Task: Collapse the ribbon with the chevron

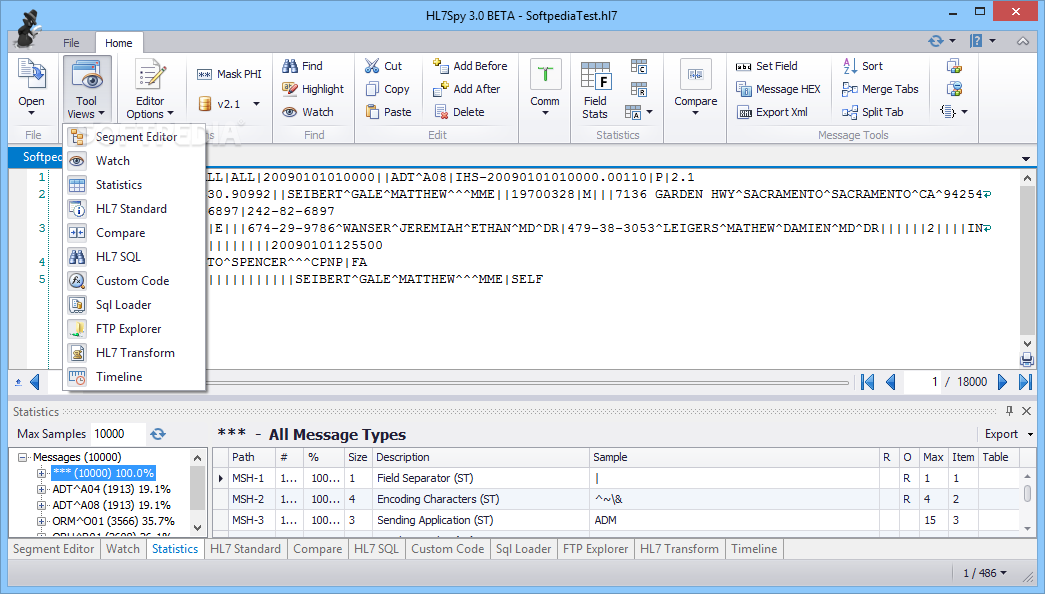Action: 1023,41
